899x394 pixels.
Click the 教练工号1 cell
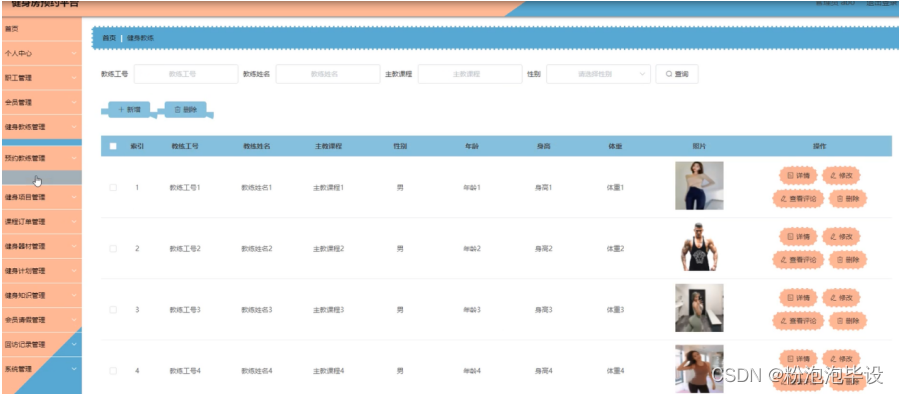(185, 188)
